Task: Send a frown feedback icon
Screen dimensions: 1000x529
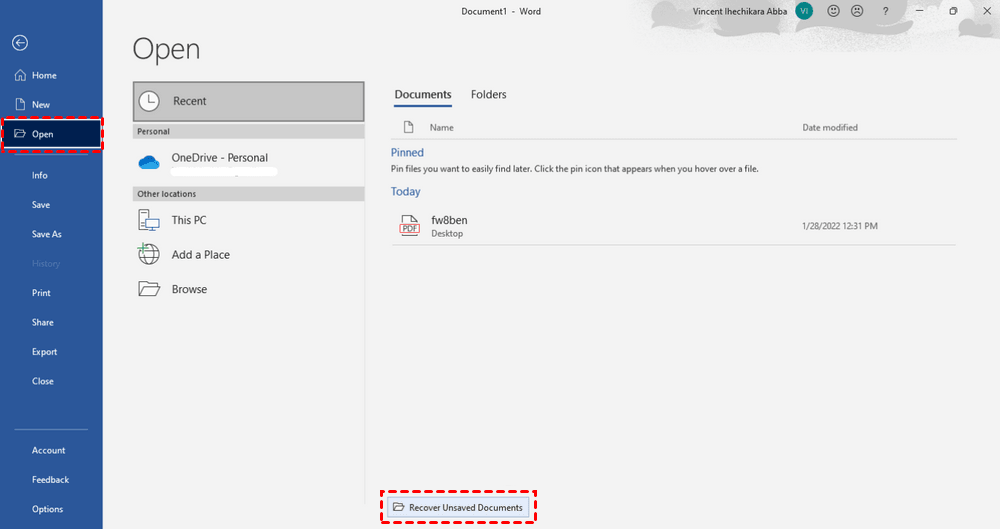Action: coord(857,11)
